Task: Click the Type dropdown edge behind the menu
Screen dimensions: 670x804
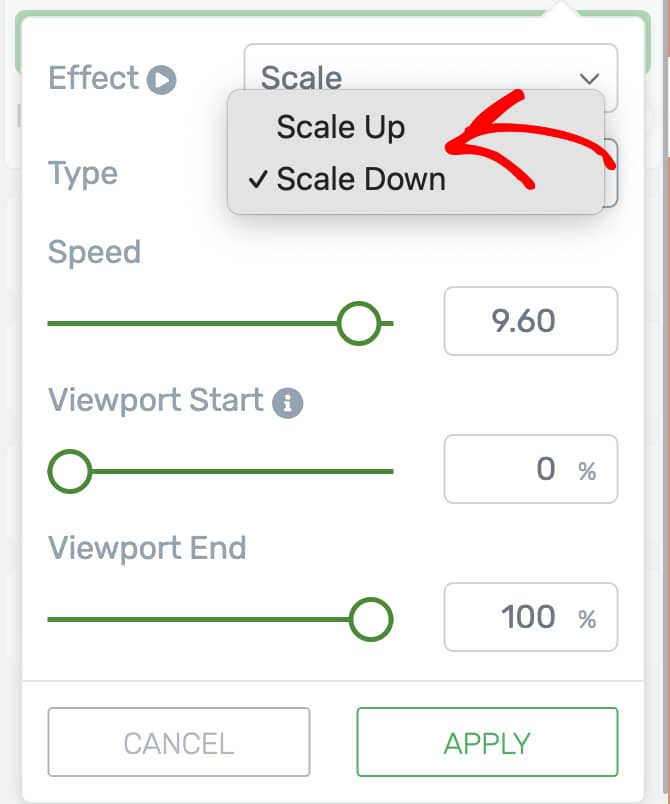Action: click(611, 174)
